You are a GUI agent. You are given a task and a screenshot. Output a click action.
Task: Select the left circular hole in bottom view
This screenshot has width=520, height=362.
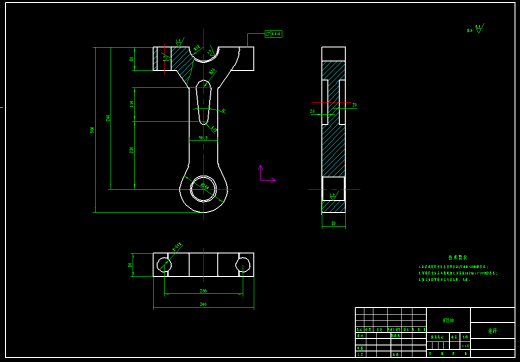coord(164,265)
